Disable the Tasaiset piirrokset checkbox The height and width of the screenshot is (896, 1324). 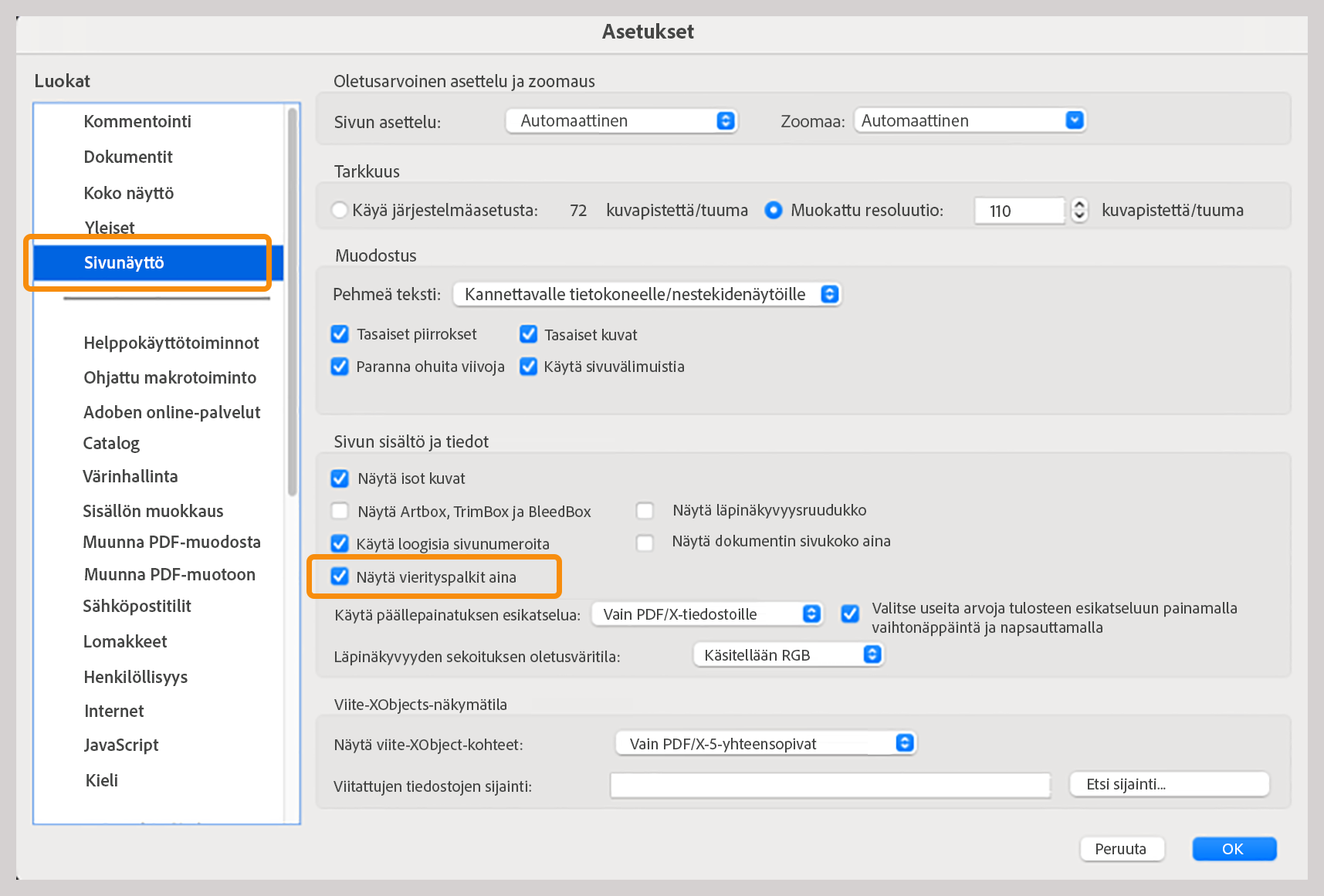340,333
